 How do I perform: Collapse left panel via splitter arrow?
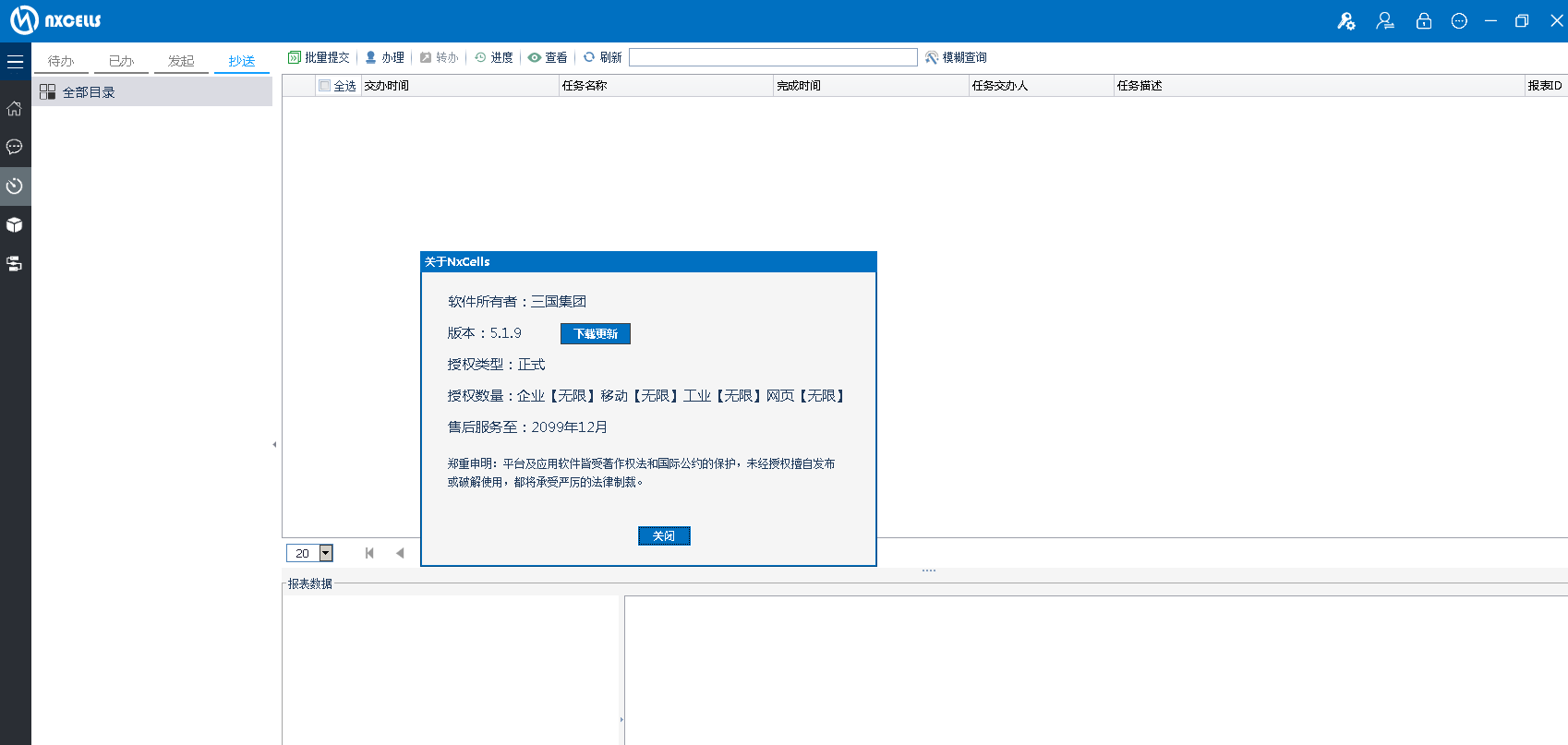pos(274,445)
